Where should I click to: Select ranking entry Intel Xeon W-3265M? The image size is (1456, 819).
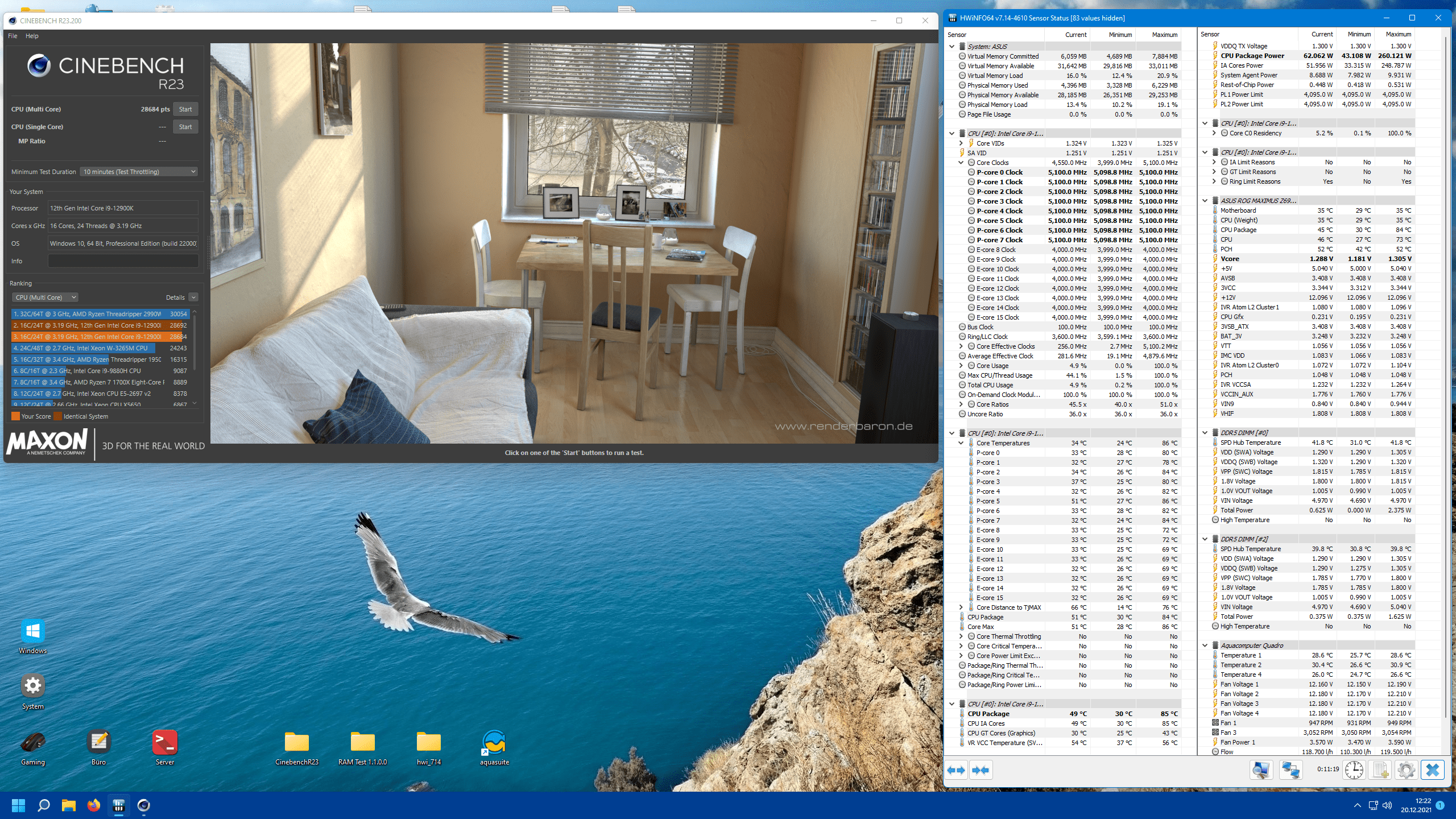(x=100, y=348)
